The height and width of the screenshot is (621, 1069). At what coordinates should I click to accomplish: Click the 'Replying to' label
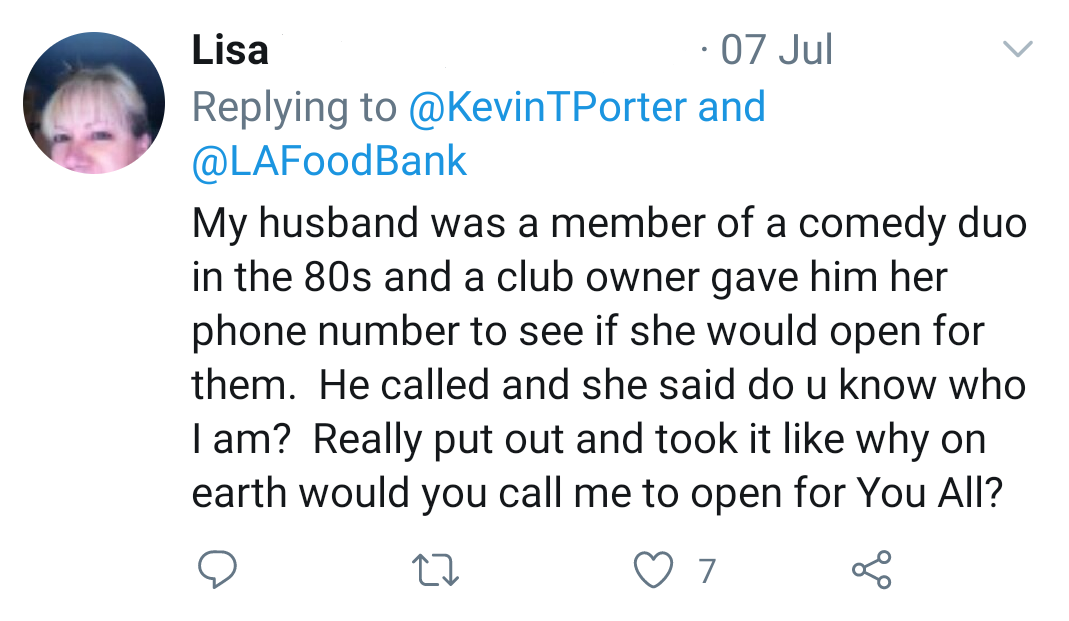[x=294, y=107]
